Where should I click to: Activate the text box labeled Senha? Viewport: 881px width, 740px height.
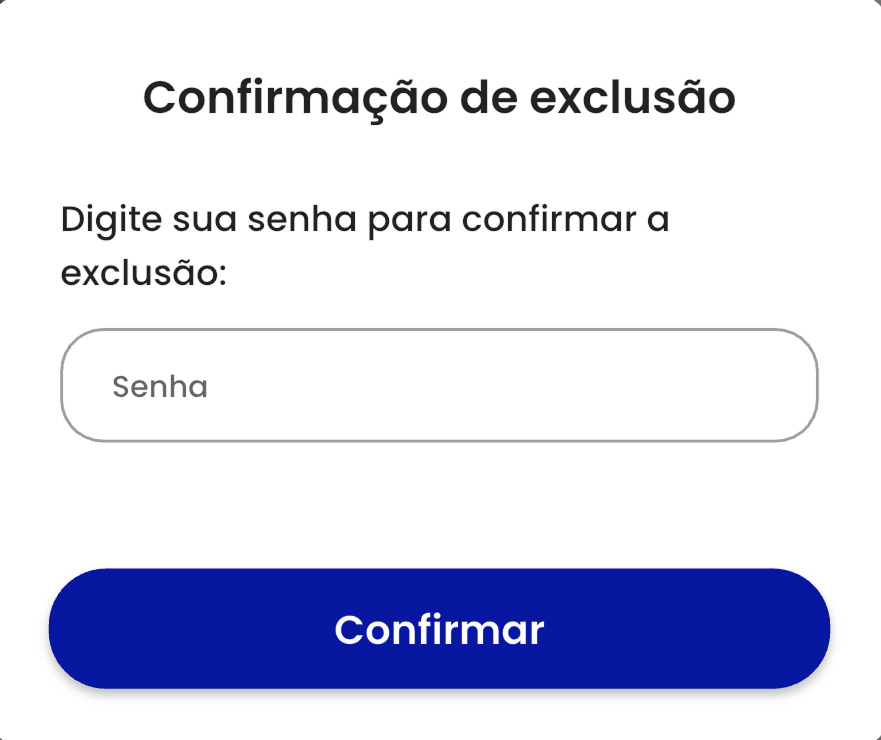point(440,385)
